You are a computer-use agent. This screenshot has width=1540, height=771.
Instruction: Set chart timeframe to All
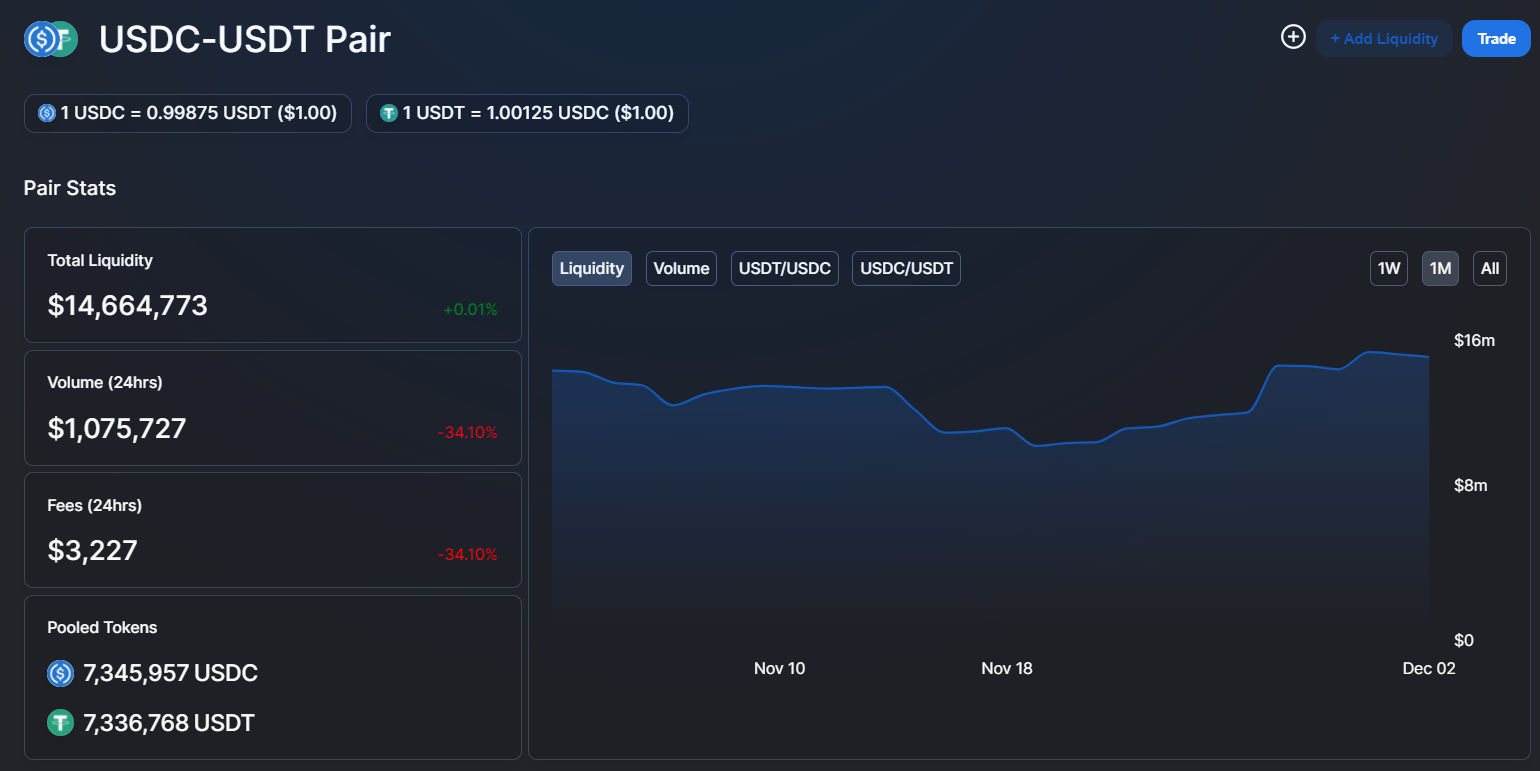(x=1490, y=268)
